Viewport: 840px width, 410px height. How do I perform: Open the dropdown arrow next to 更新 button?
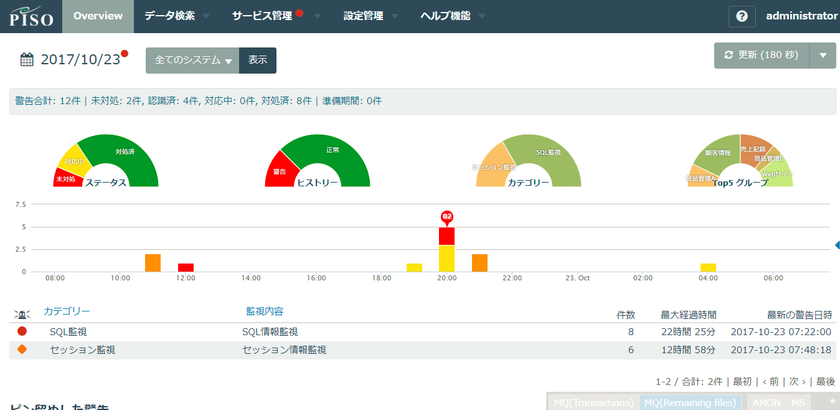[822, 56]
